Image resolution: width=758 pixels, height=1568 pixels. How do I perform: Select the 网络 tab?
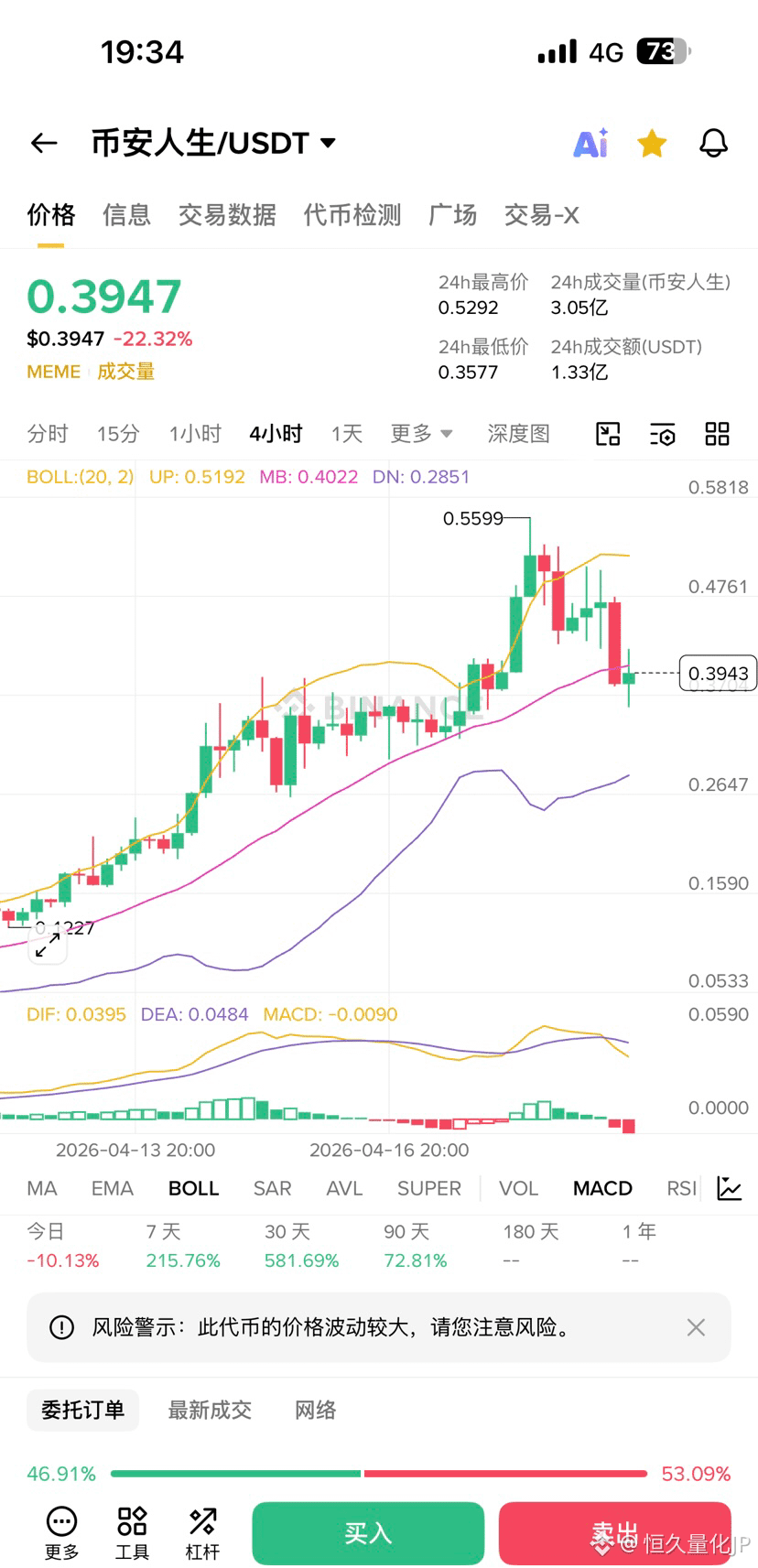[316, 1410]
